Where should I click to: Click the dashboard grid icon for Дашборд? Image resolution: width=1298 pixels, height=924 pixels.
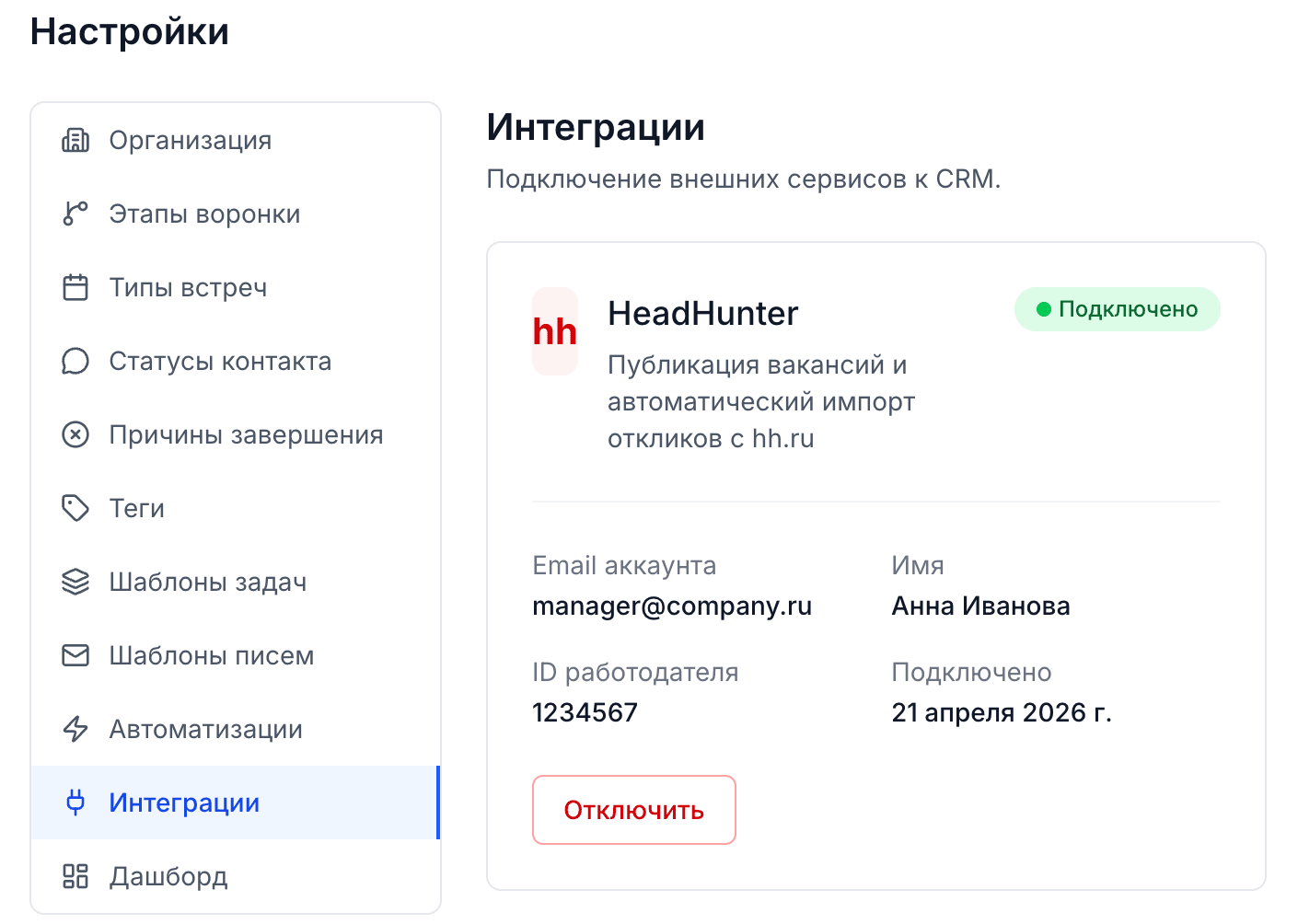[75, 876]
